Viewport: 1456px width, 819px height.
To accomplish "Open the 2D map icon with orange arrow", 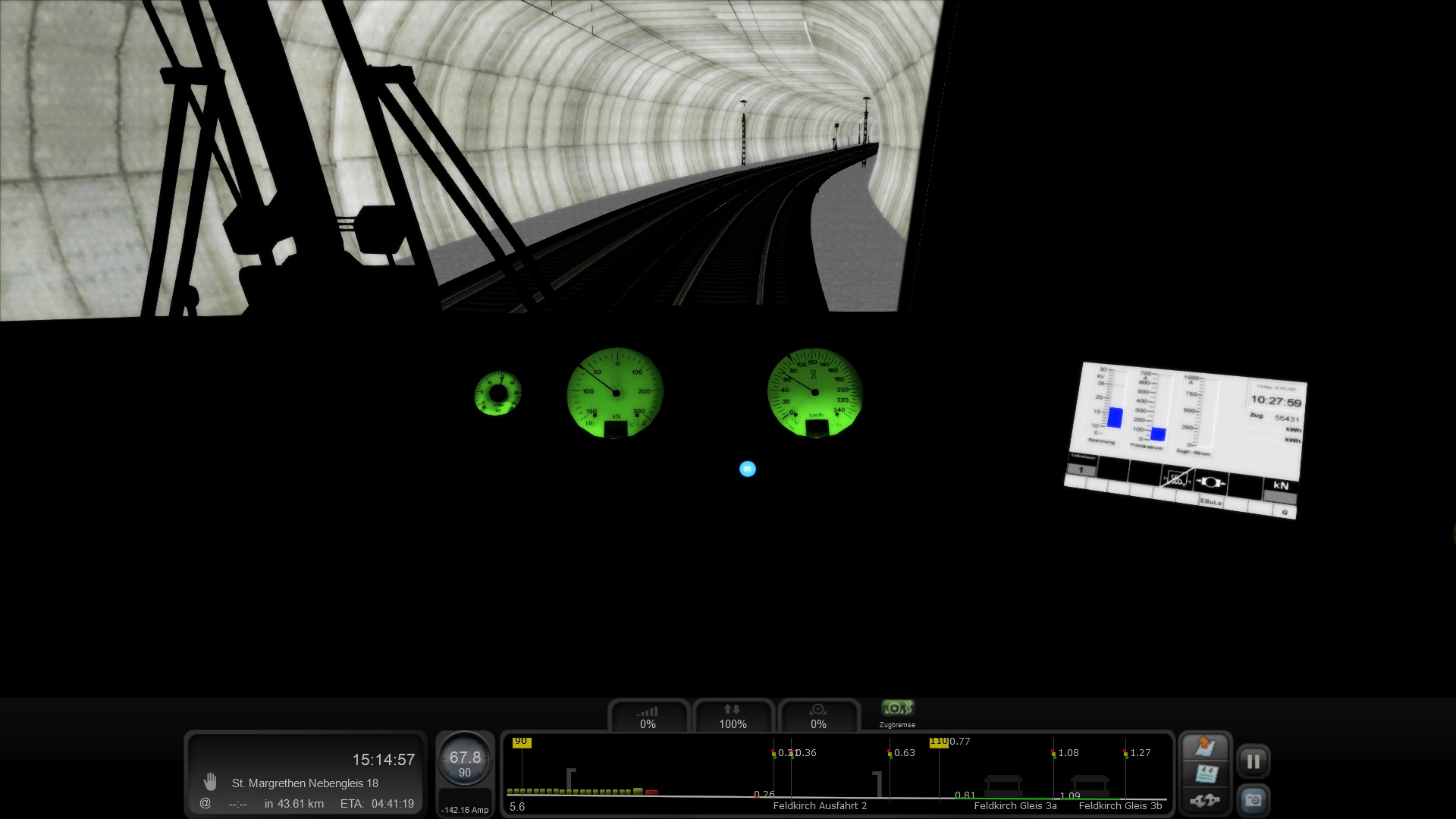I will (x=1205, y=746).
